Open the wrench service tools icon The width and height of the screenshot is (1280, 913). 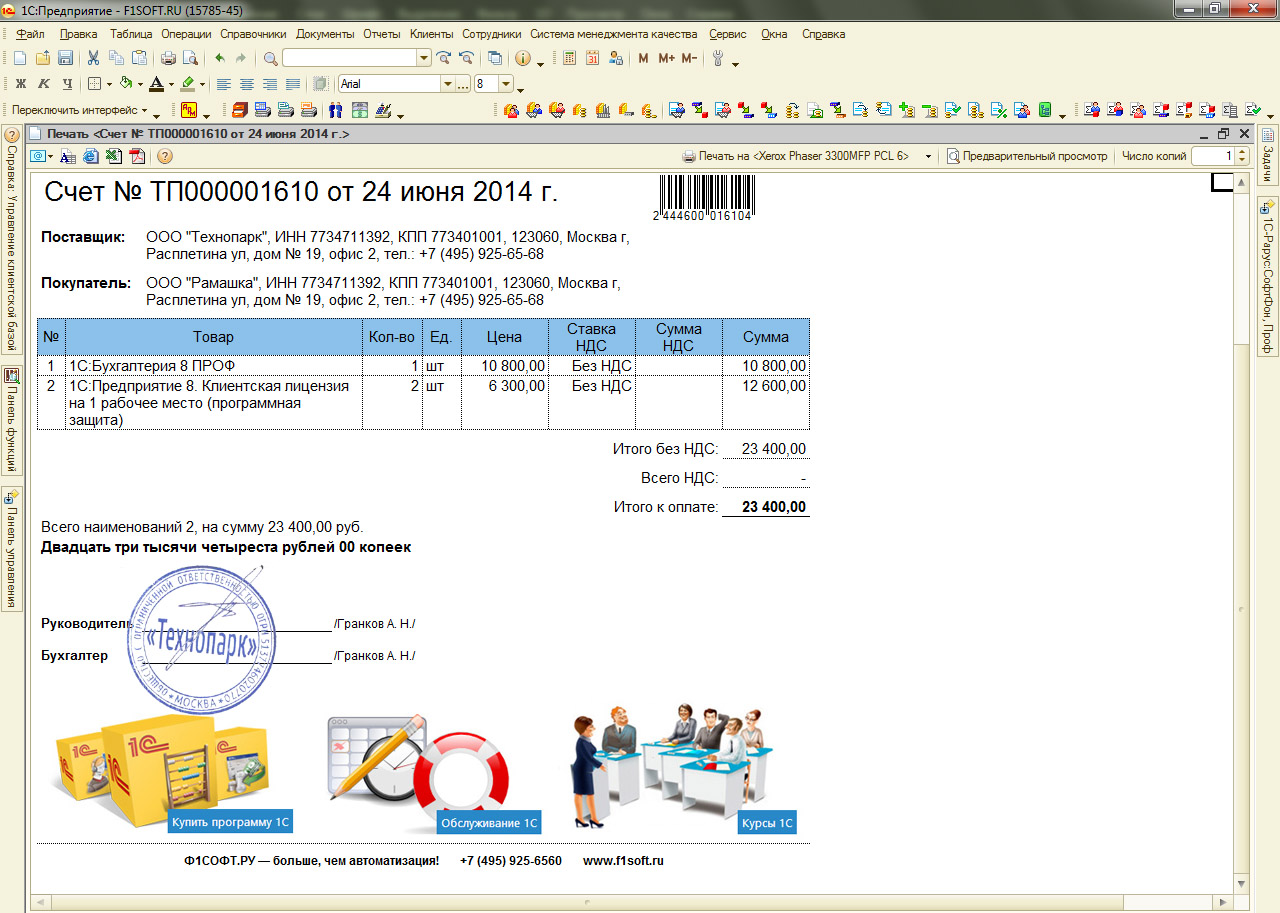tap(718, 58)
